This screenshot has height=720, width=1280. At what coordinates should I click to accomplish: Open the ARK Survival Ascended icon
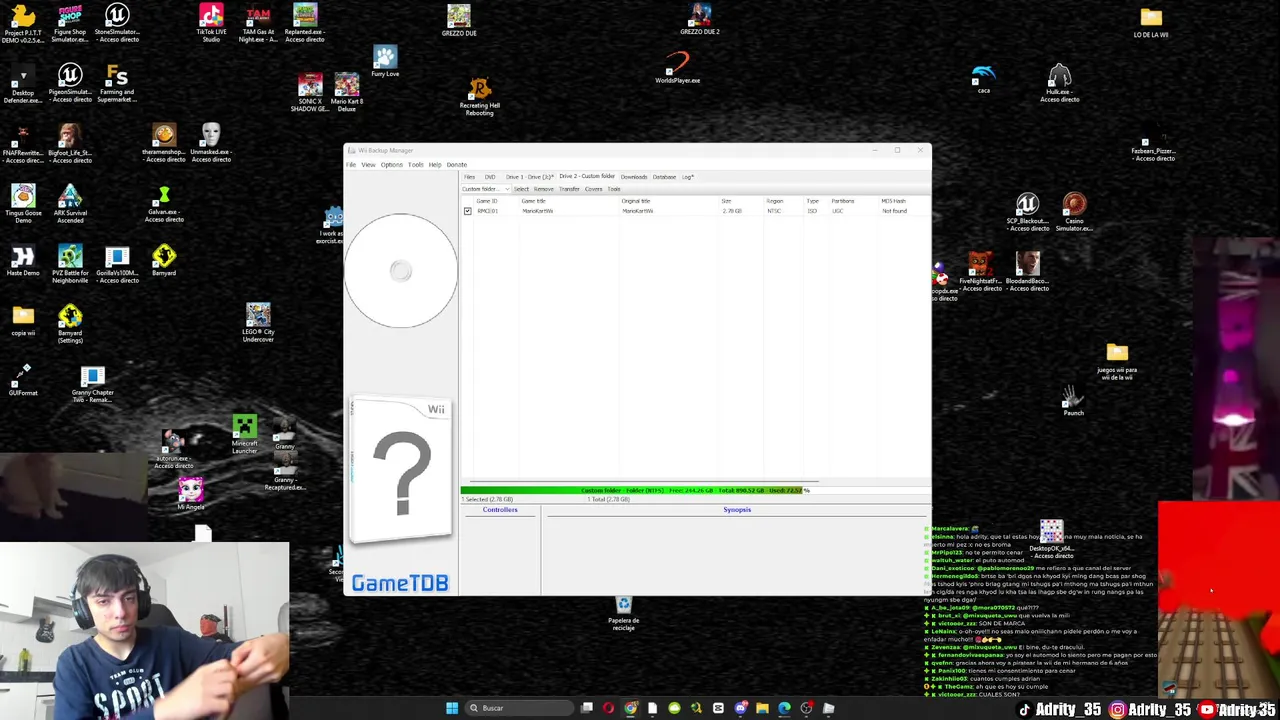[70, 204]
